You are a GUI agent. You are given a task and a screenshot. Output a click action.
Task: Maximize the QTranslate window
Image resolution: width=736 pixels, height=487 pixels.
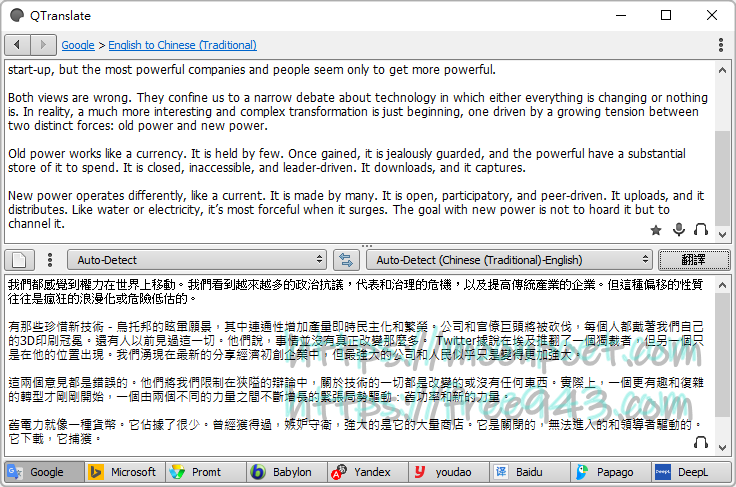tap(666, 15)
